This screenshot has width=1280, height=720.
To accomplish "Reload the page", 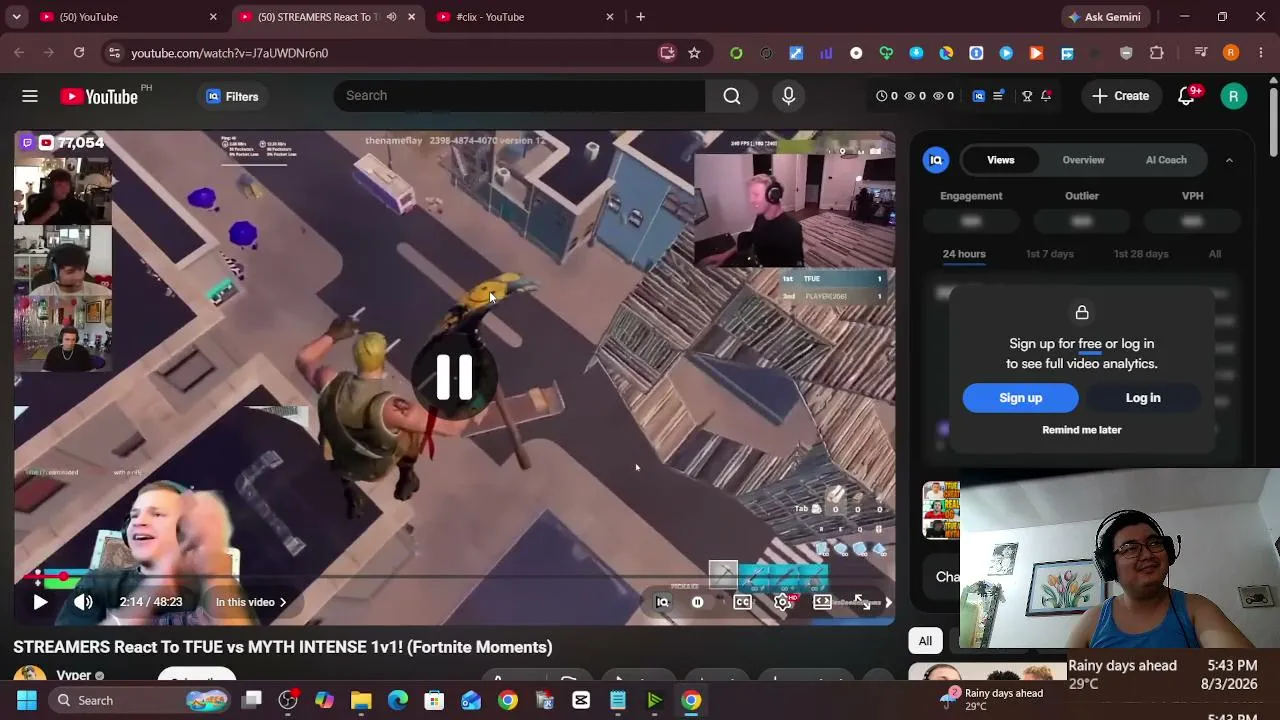I will click(x=79, y=53).
